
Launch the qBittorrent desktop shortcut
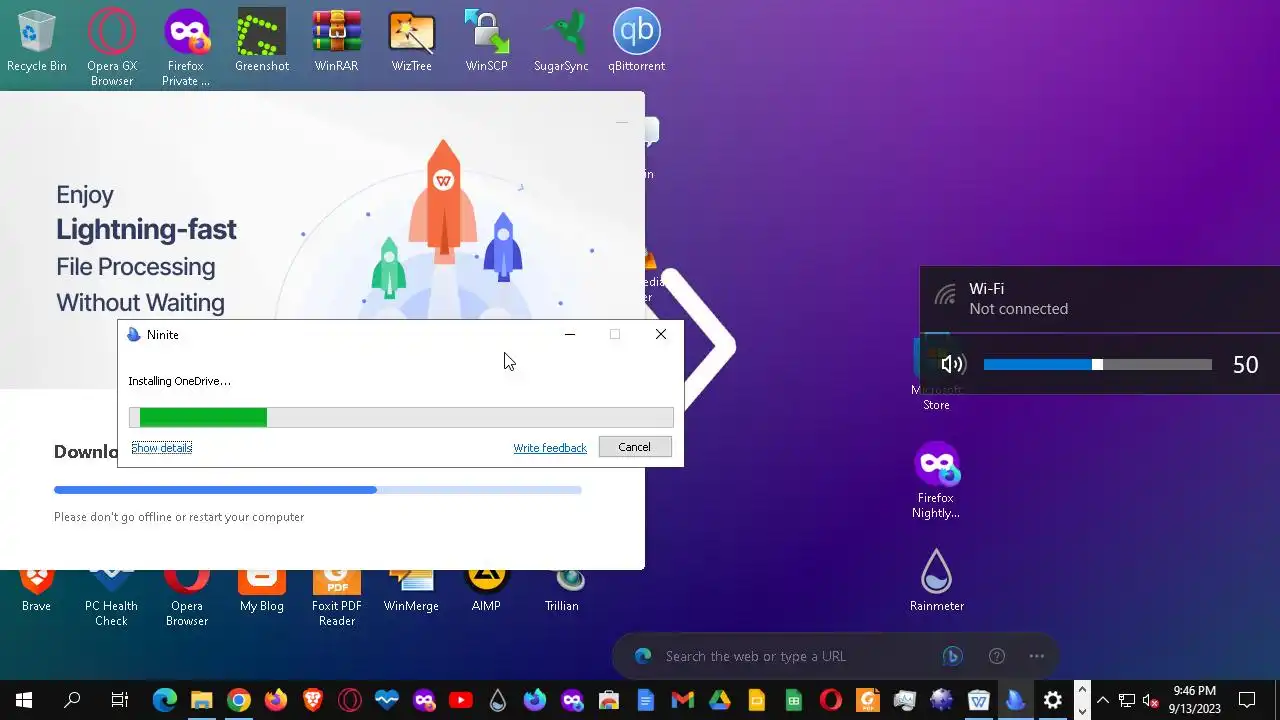[x=637, y=42]
